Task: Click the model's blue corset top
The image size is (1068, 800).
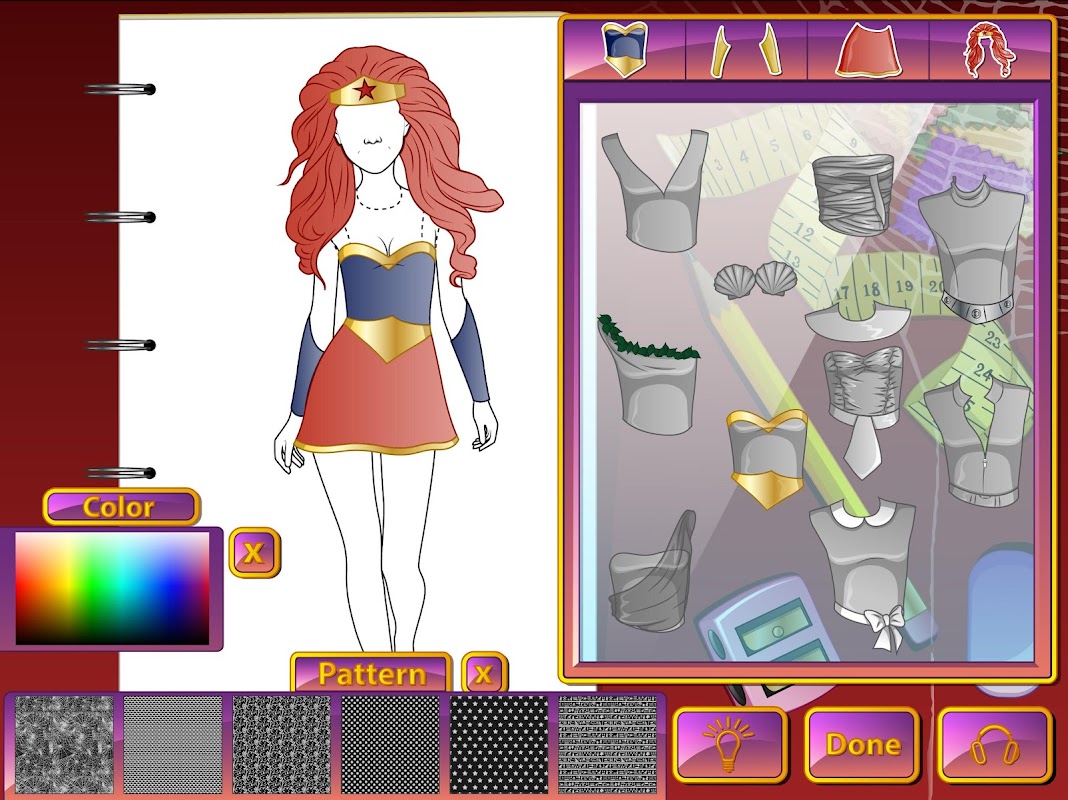Action: coord(387,289)
